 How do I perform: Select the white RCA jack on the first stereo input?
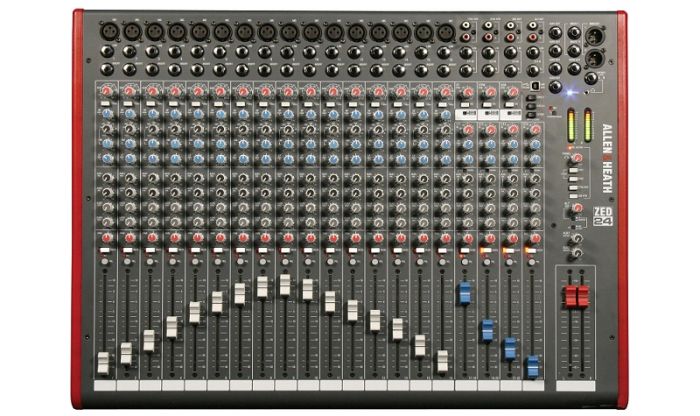tap(467, 26)
